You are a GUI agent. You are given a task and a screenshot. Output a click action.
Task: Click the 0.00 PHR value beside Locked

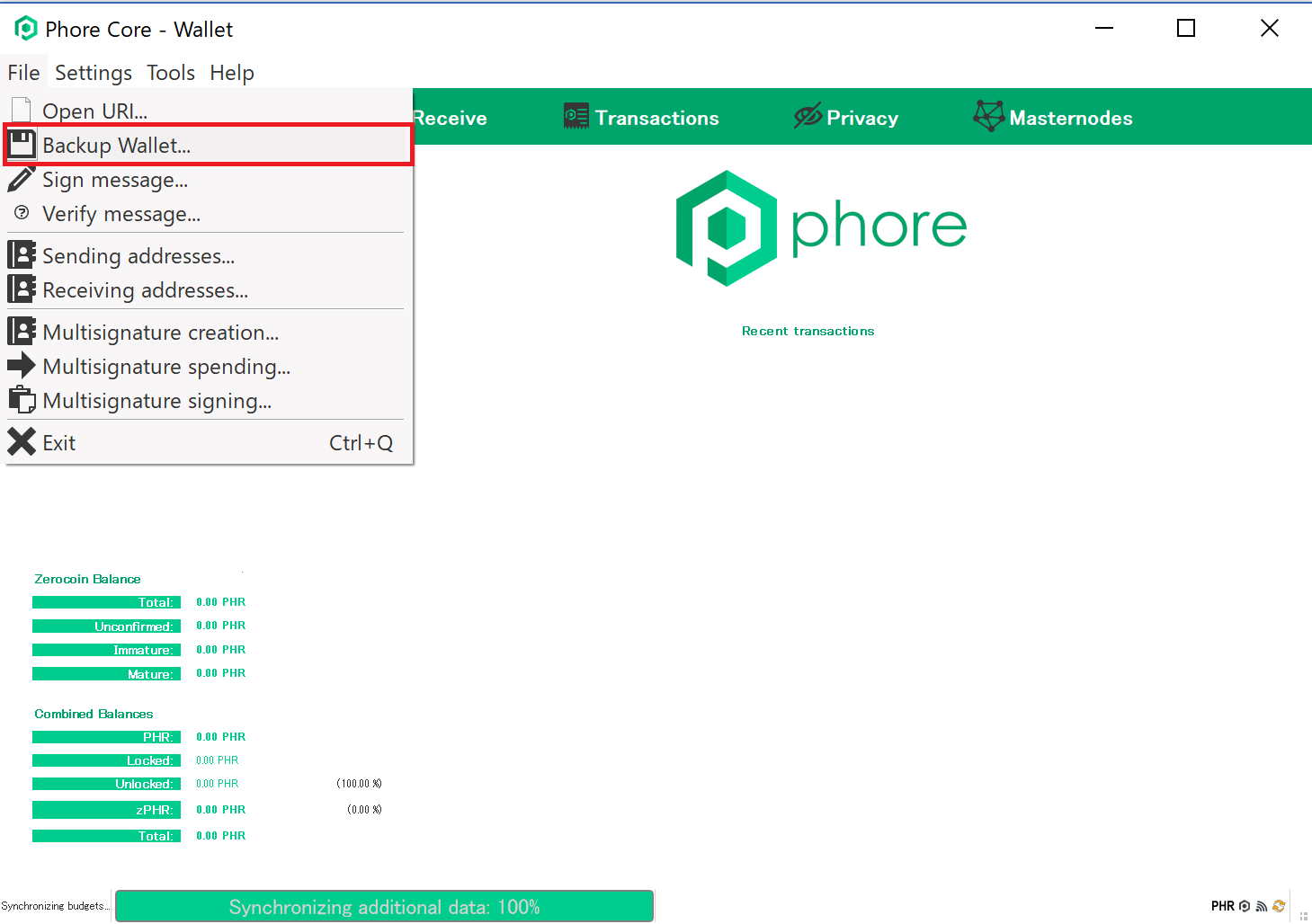[x=218, y=760]
